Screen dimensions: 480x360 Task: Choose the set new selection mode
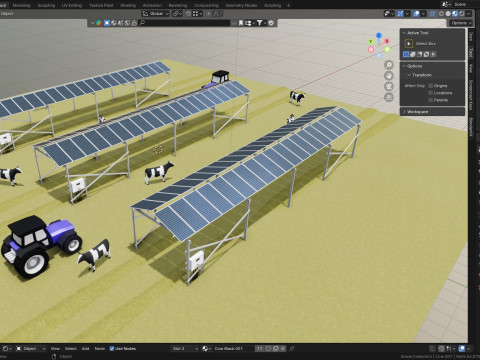point(406,54)
